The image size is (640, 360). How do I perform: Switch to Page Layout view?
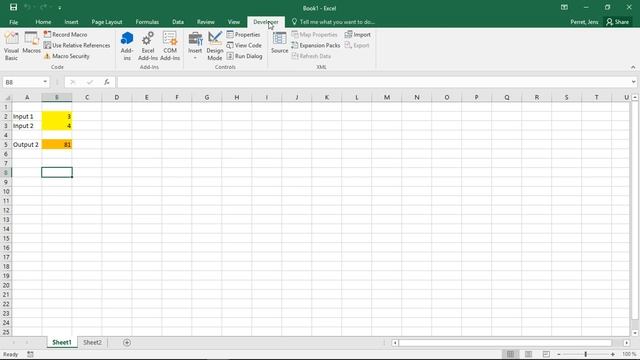(528, 354)
